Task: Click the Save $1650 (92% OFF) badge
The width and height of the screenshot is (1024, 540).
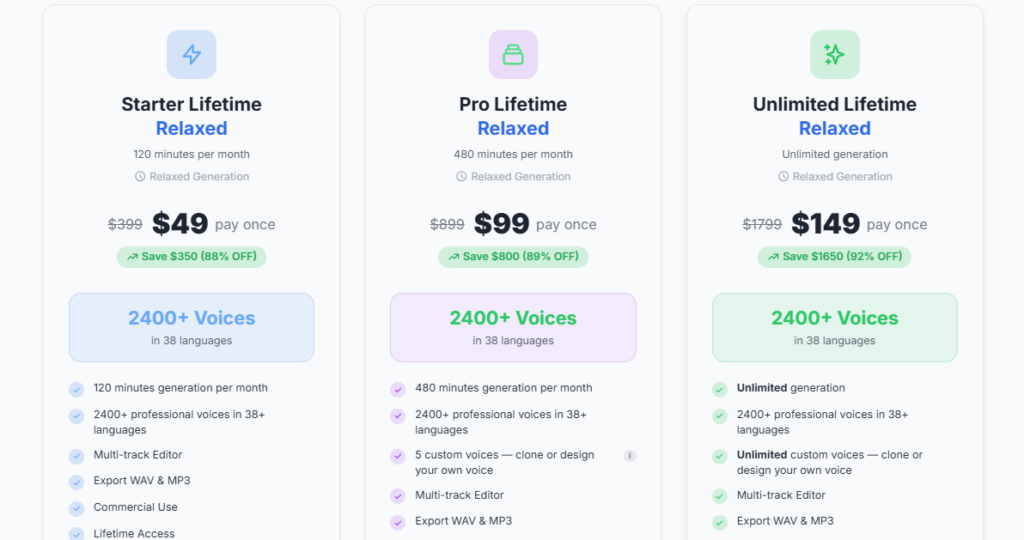Action: click(834, 257)
